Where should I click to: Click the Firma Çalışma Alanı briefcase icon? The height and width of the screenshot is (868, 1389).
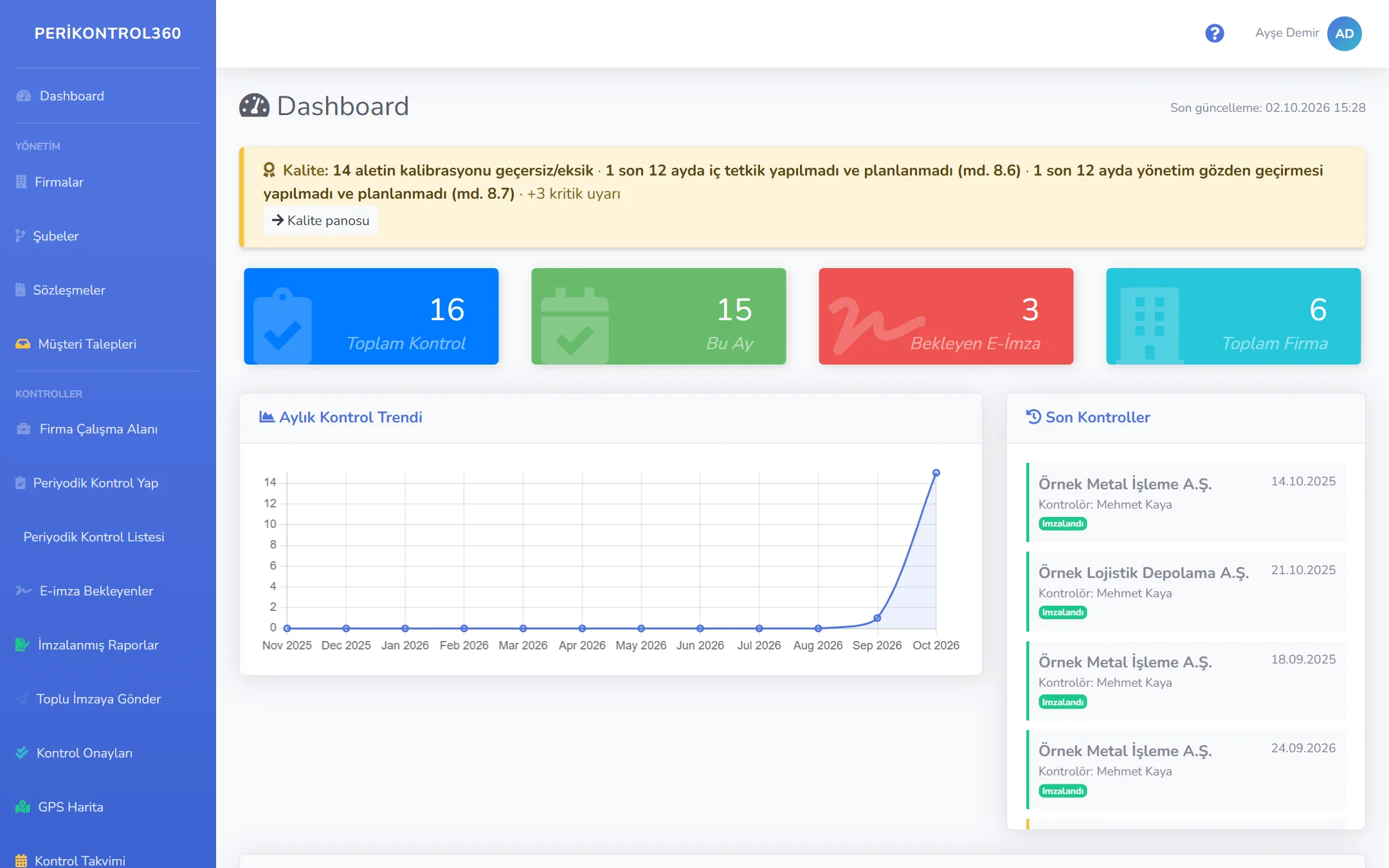(24, 429)
